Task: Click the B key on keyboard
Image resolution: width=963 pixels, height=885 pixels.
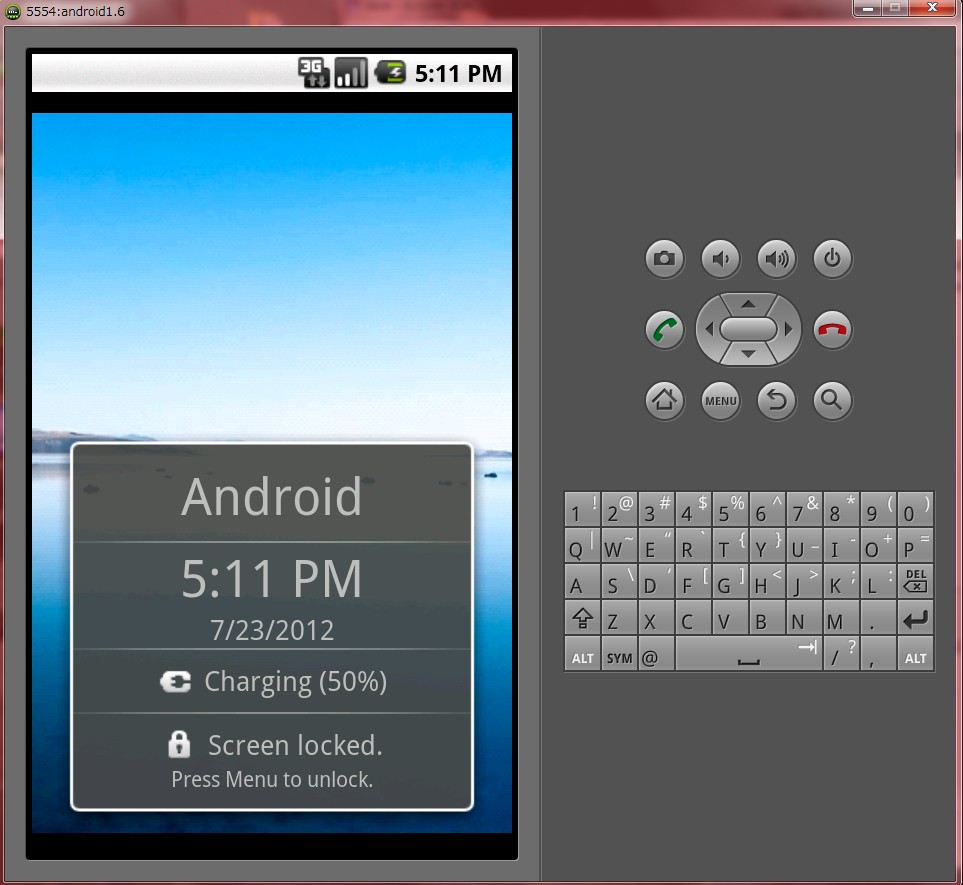Action: tap(767, 618)
